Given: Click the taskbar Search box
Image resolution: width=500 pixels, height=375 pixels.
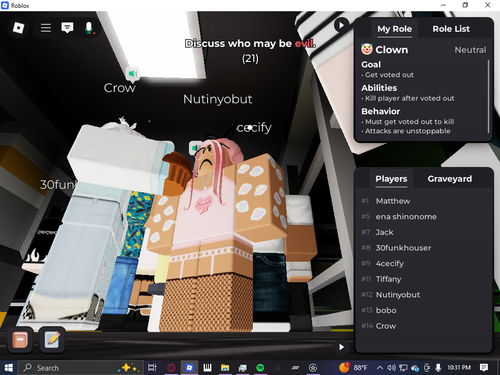Looking at the screenshot, I should click(81, 368).
